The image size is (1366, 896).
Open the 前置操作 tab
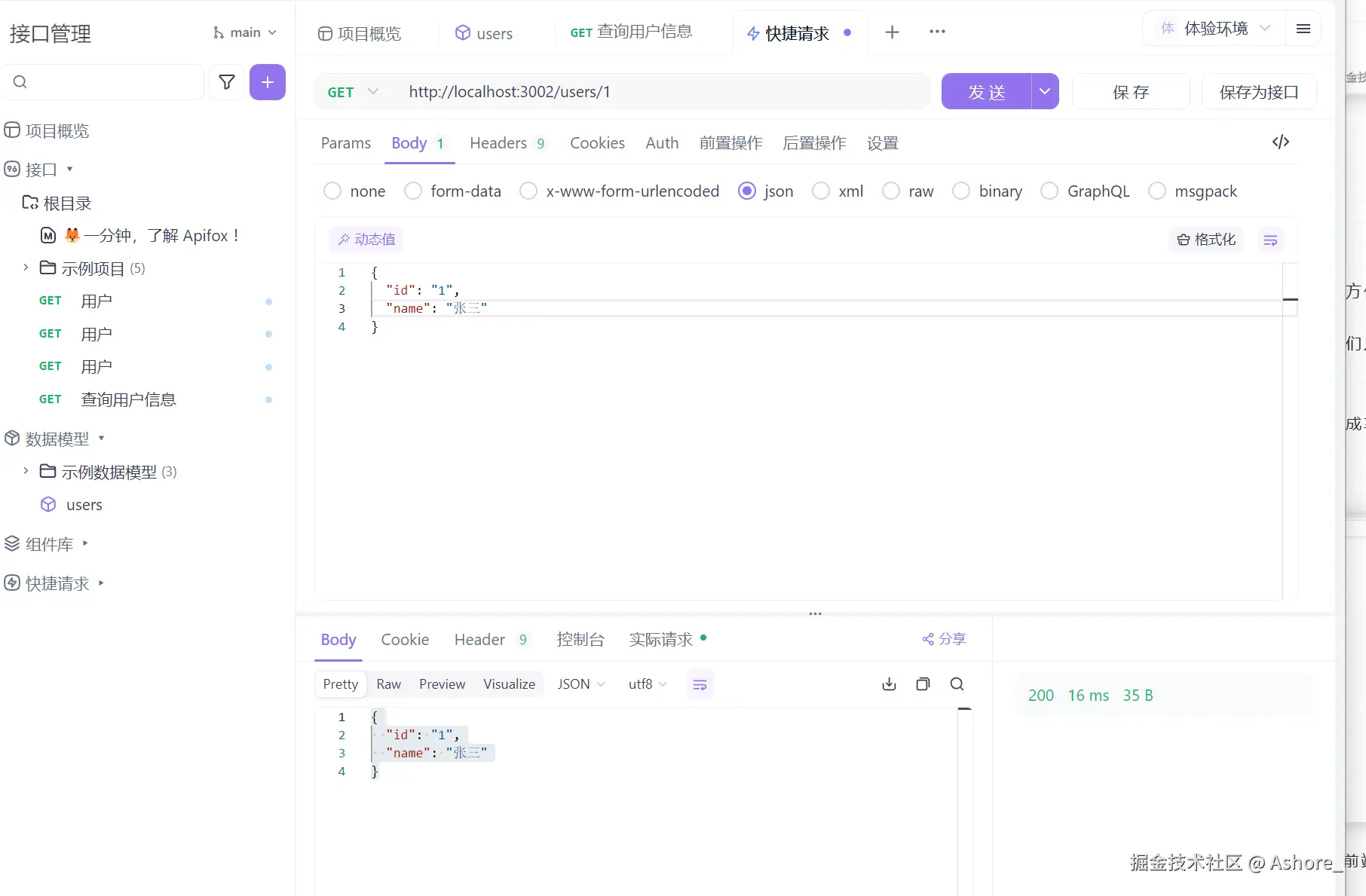(x=730, y=143)
